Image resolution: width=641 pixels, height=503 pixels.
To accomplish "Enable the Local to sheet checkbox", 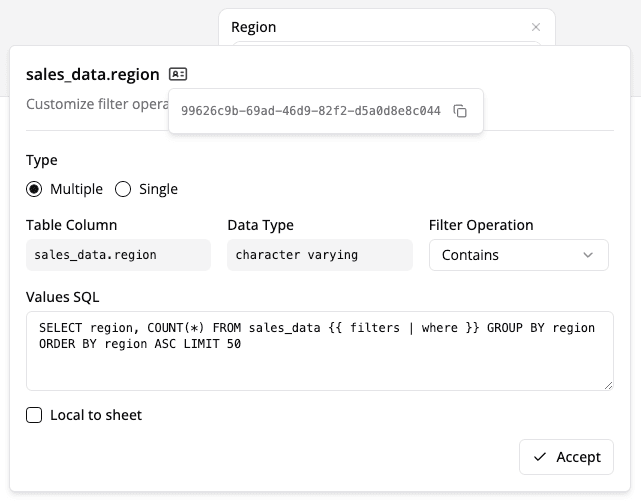I will 34,415.
